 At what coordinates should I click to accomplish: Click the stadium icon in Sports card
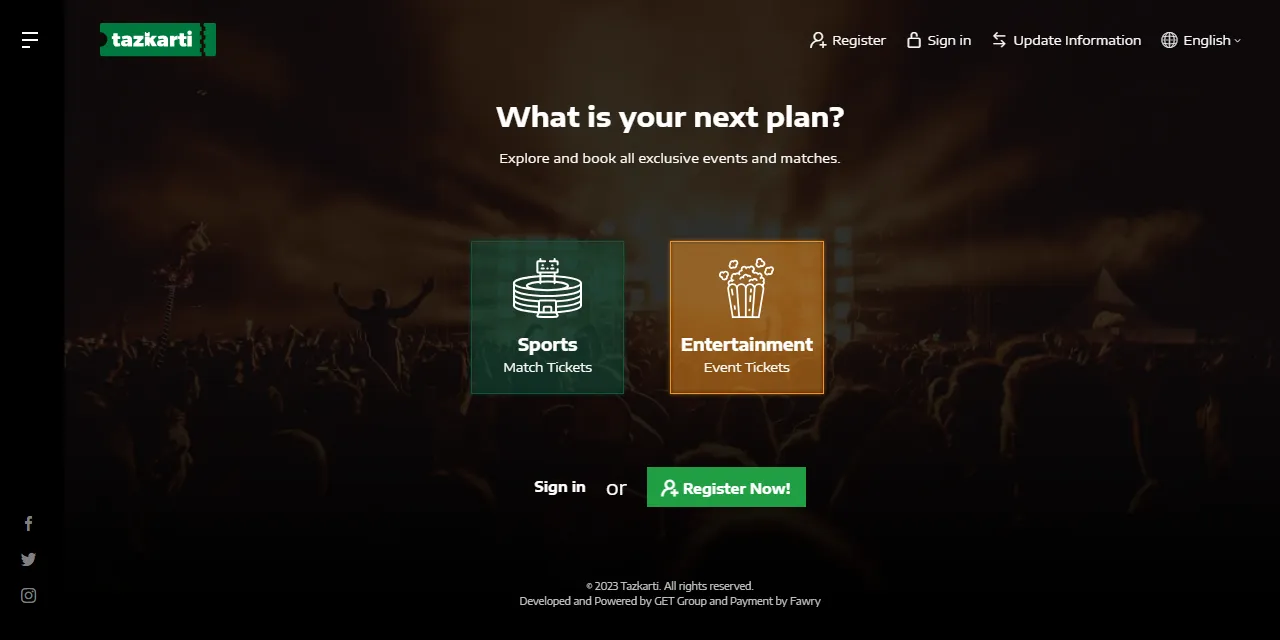547,288
